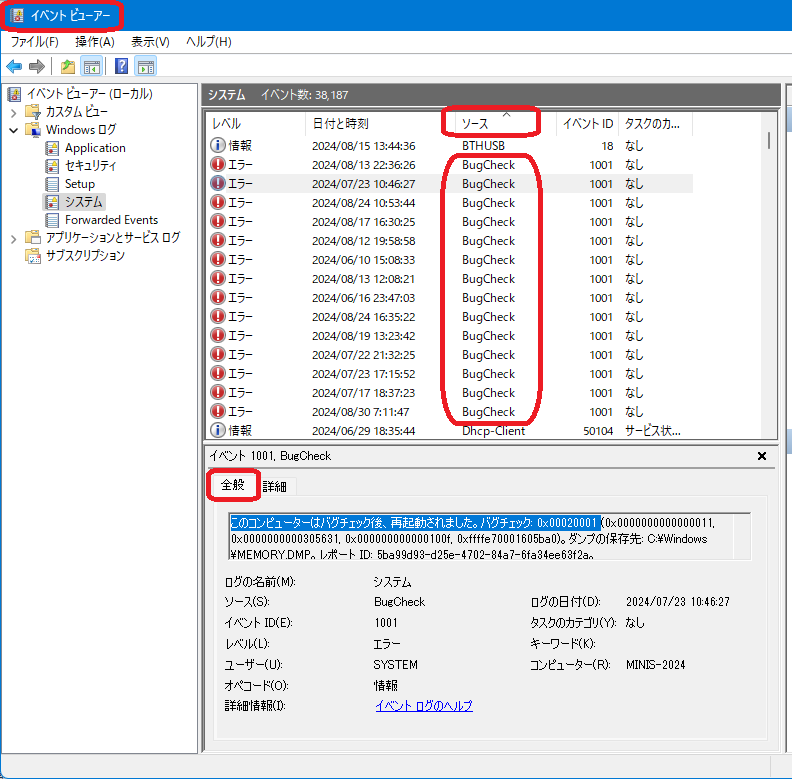
Task: Sort by the タスクのカテゴリ column header
Action: click(x=655, y=124)
